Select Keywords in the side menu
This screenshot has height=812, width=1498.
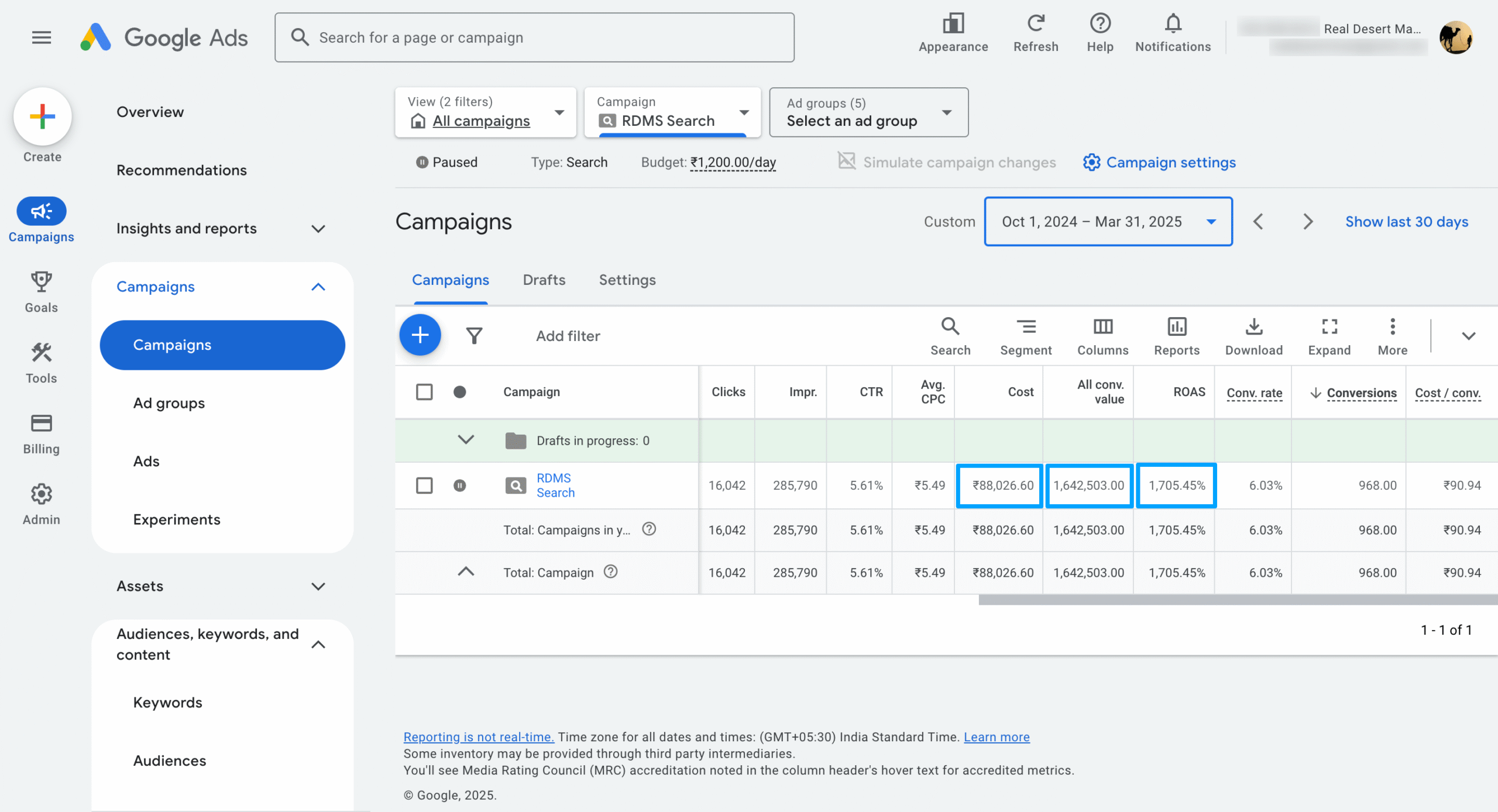pos(167,702)
